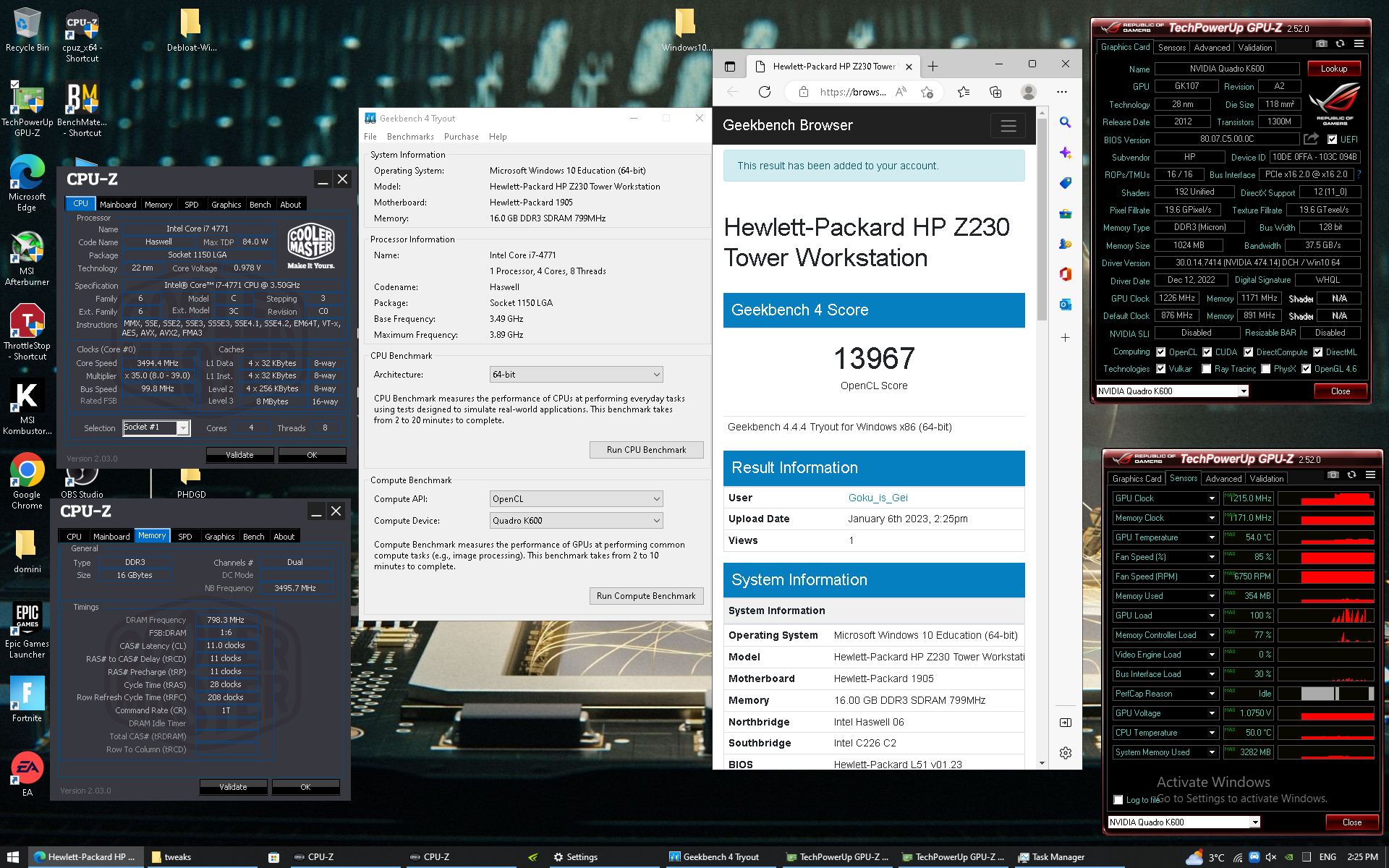Open Benchmarks menu in Geekbench 4
The width and height of the screenshot is (1389, 868).
coord(410,137)
